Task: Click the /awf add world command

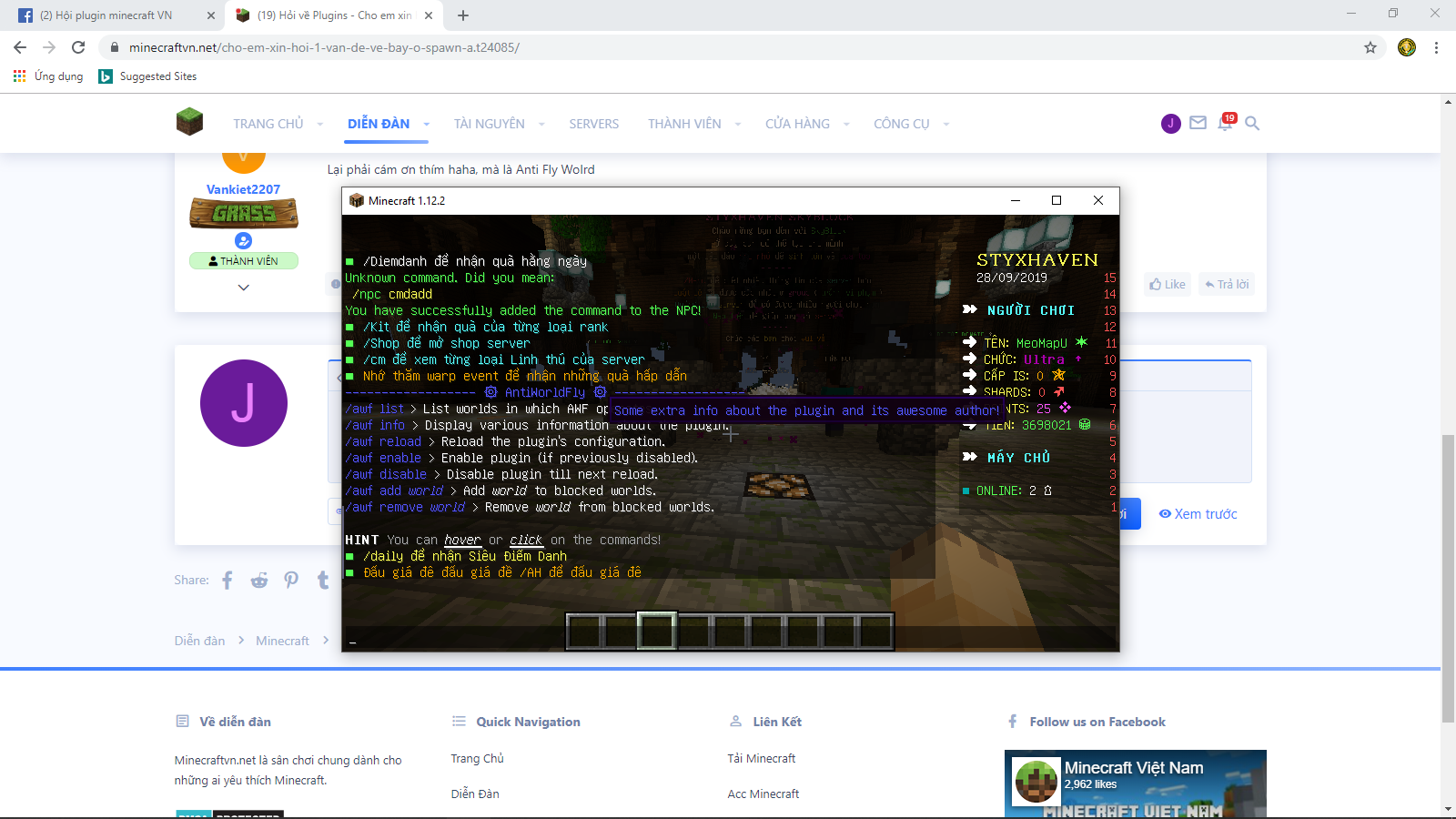Action: coord(394,490)
